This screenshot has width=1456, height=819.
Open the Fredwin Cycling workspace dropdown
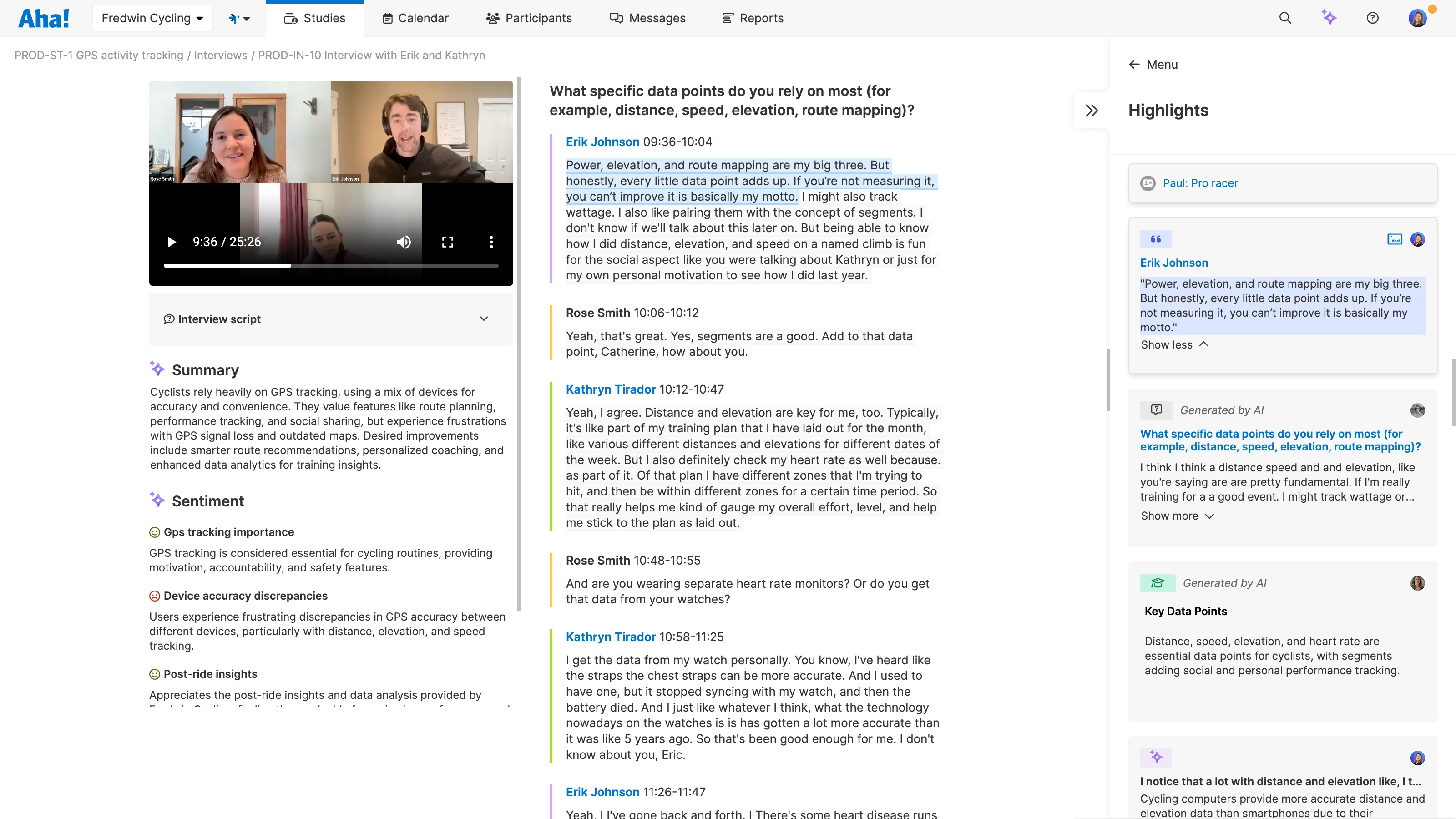(x=152, y=18)
